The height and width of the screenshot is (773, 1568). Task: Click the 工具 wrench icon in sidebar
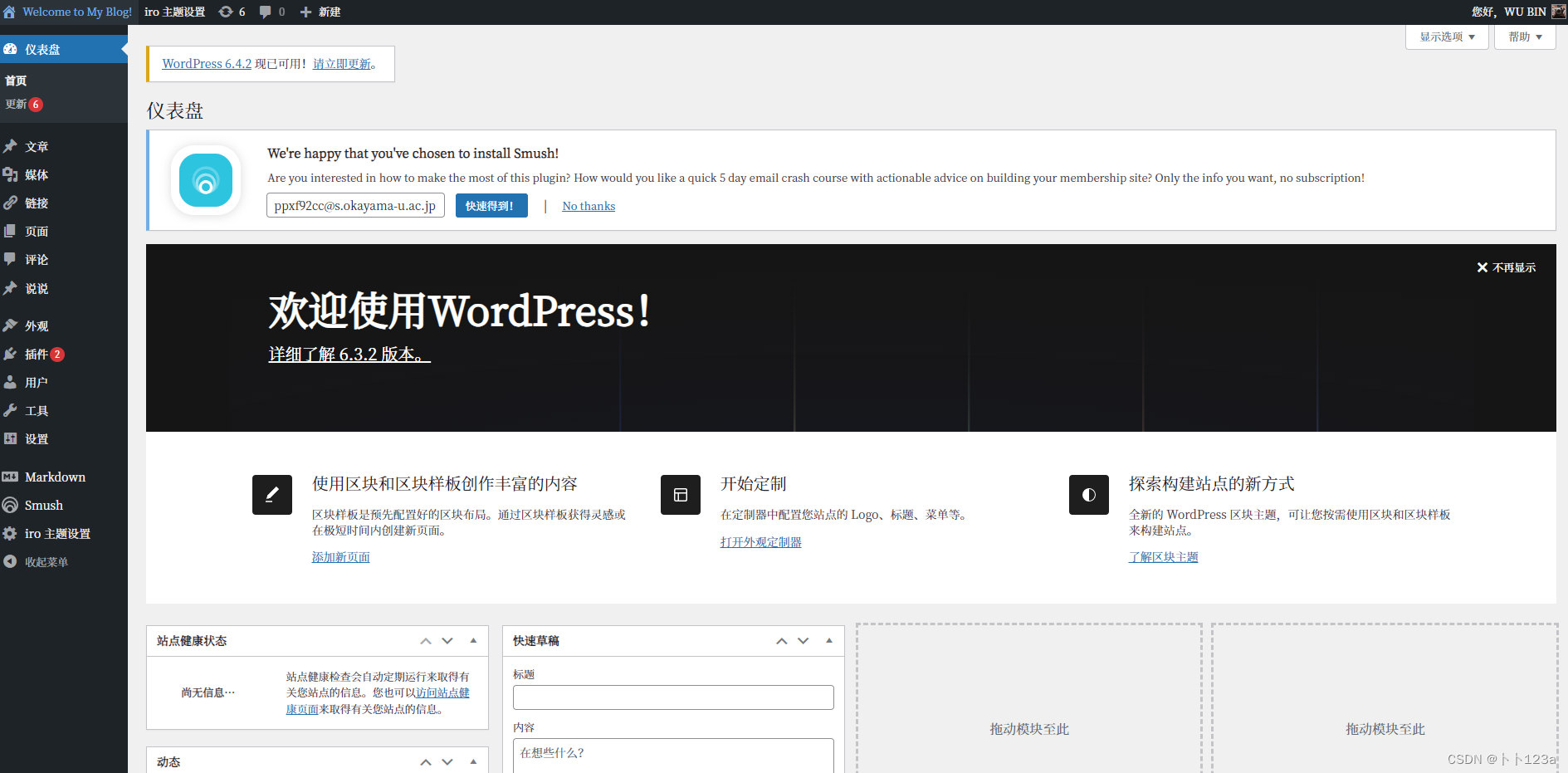(10, 410)
